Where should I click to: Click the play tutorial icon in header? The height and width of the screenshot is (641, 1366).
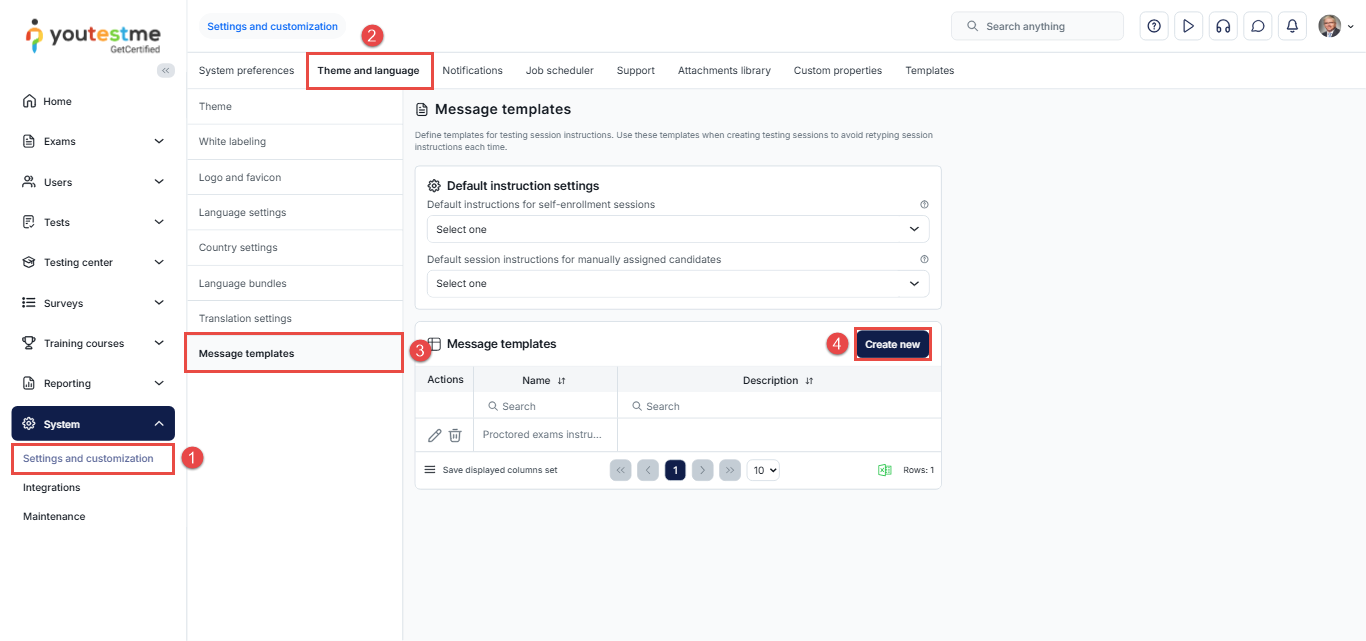pos(1188,26)
